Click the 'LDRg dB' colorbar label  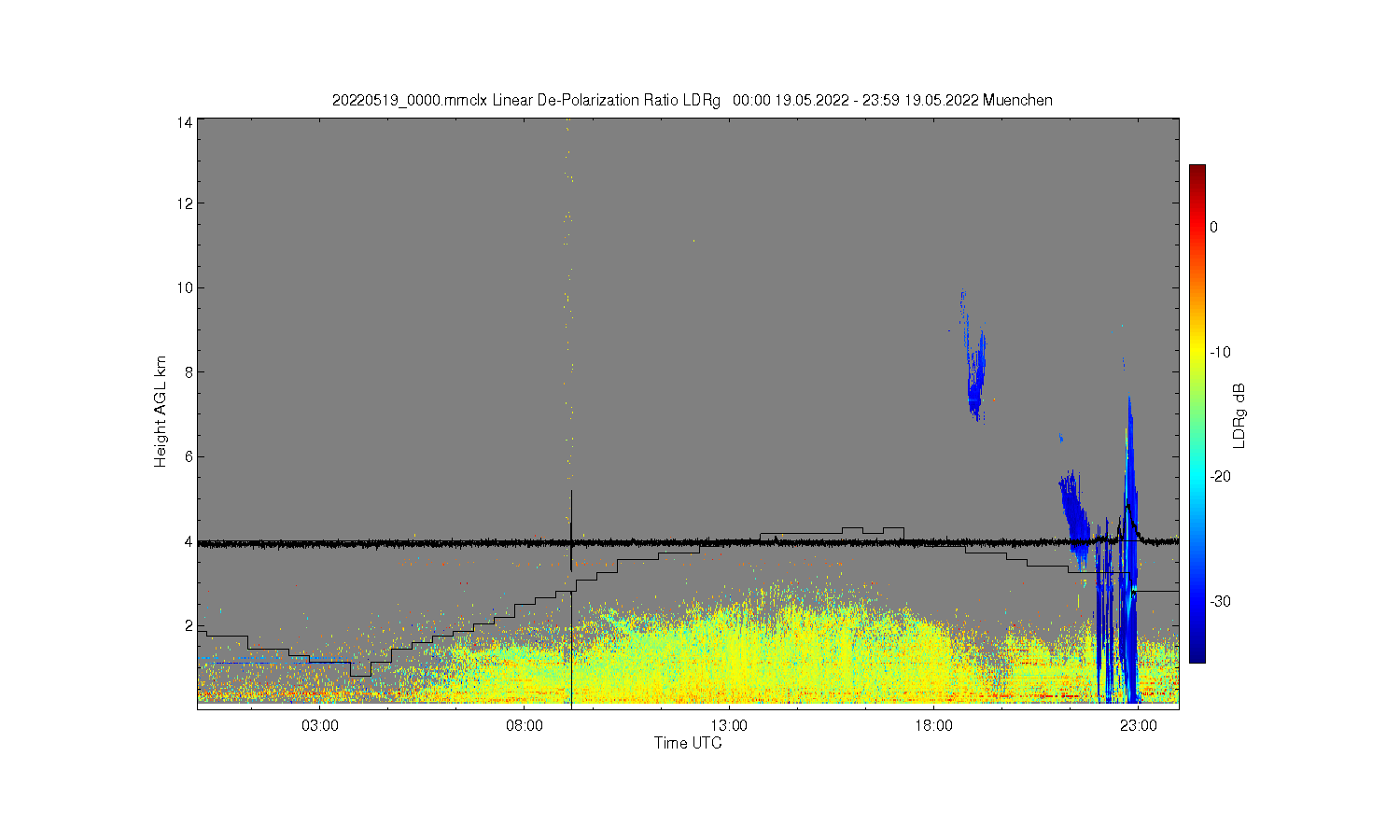[1239, 415]
